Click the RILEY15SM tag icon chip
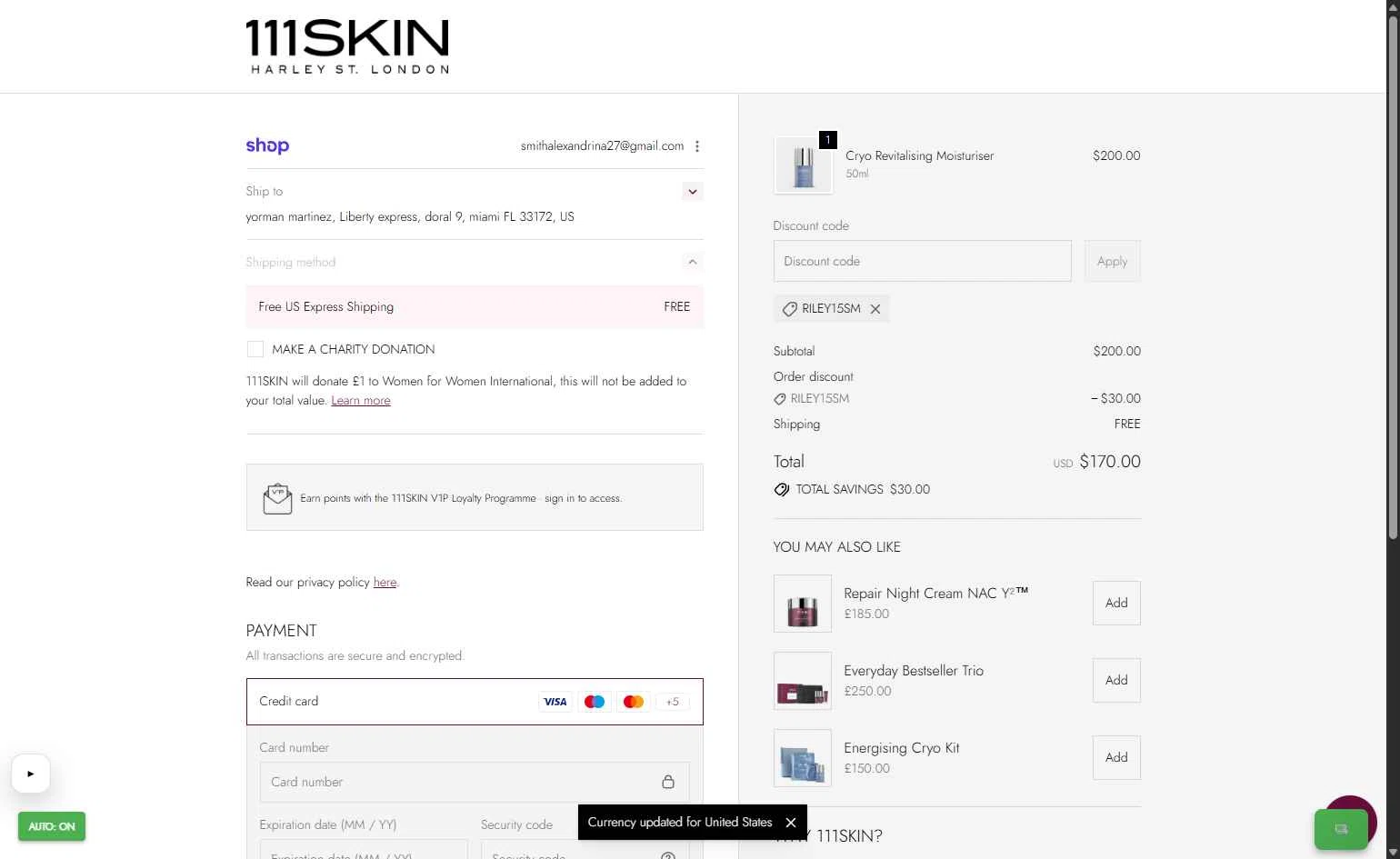Screen dimensions: 1400x859 tap(790, 309)
